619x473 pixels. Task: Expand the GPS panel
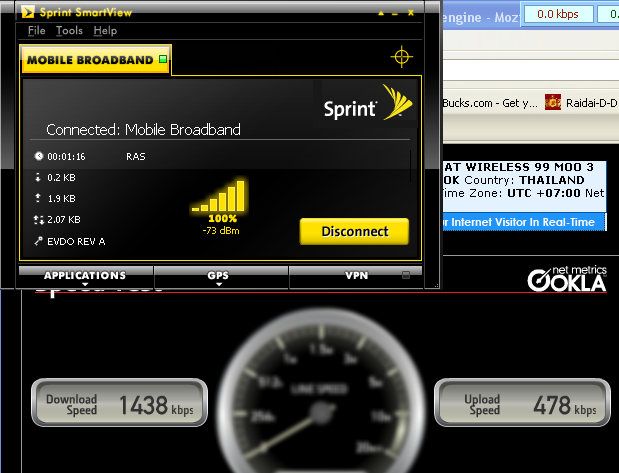point(221,277)
